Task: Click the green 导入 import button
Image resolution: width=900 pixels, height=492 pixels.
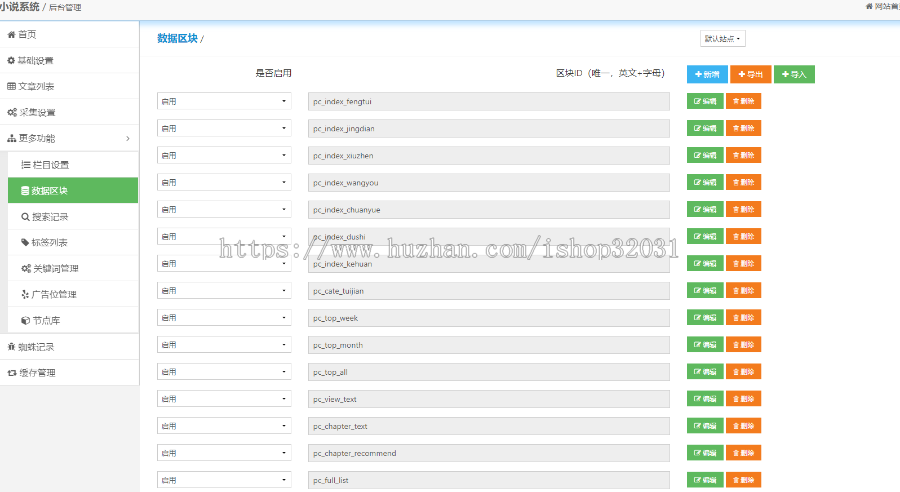Action: pos(794,74)
